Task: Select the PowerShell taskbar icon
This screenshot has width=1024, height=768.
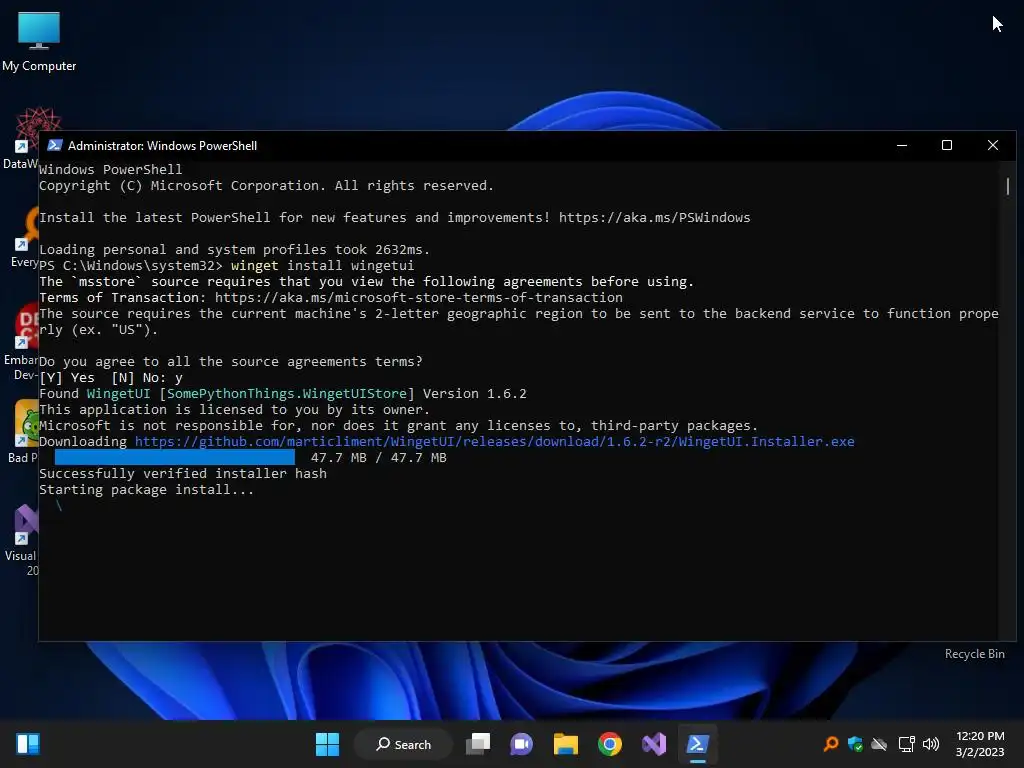Action: (x=697, y=744)
